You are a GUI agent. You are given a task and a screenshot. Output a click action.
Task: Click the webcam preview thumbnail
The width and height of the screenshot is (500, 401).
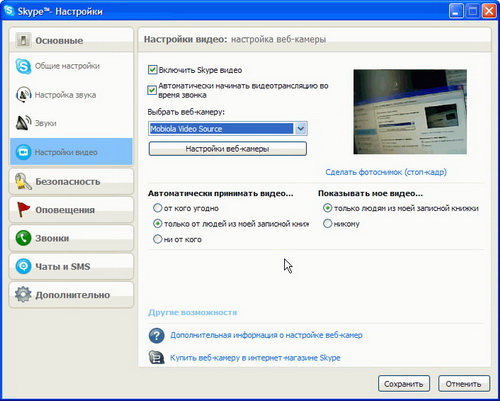(x=410, y=112)
